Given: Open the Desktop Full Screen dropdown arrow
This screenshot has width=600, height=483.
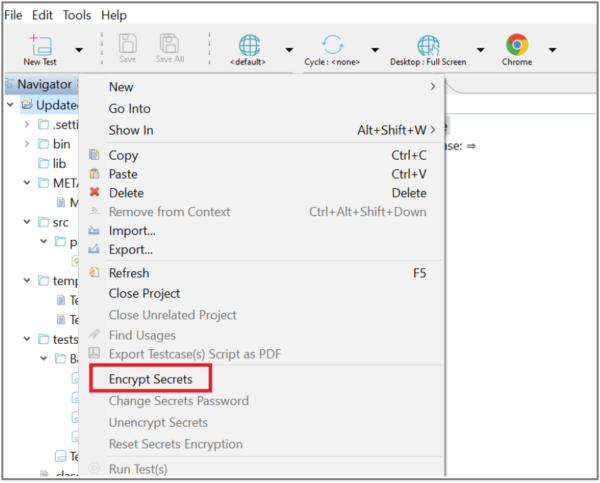Looking at the screenshot, I should point(481,50).
